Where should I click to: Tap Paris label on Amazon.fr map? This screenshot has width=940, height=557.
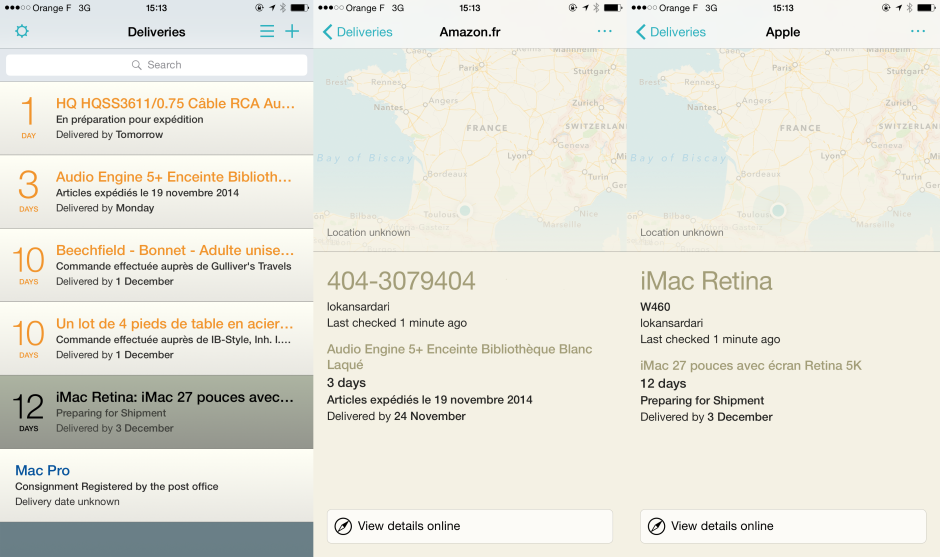point(468,68)
